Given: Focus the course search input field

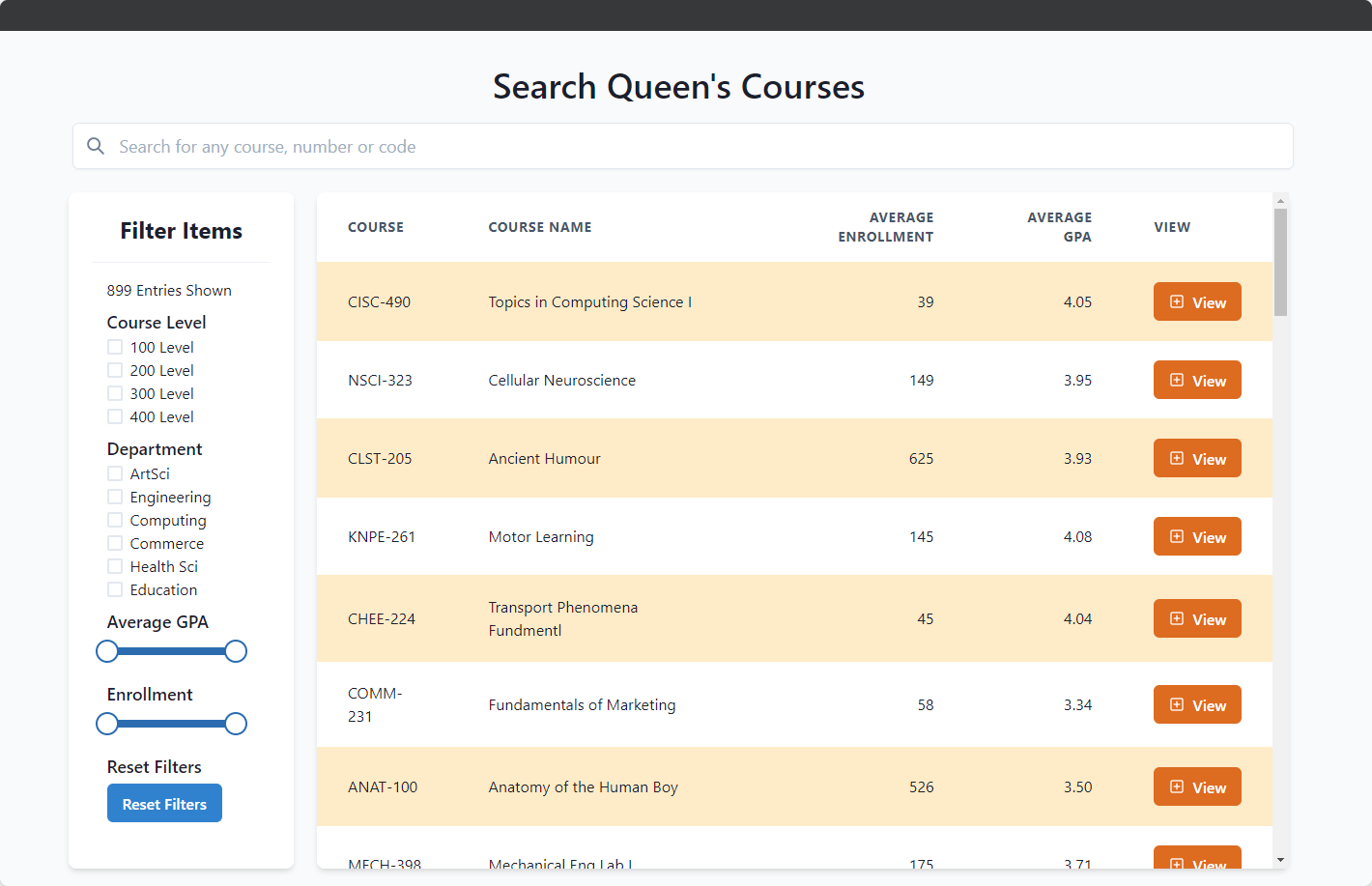Looking at the screenshot, I should (696, 146).
